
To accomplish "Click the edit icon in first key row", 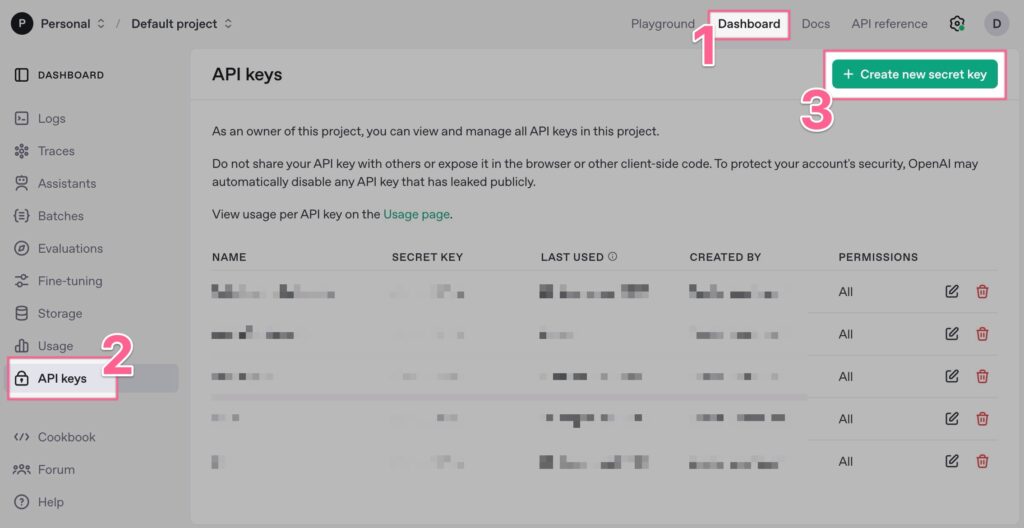I will 952,291.
